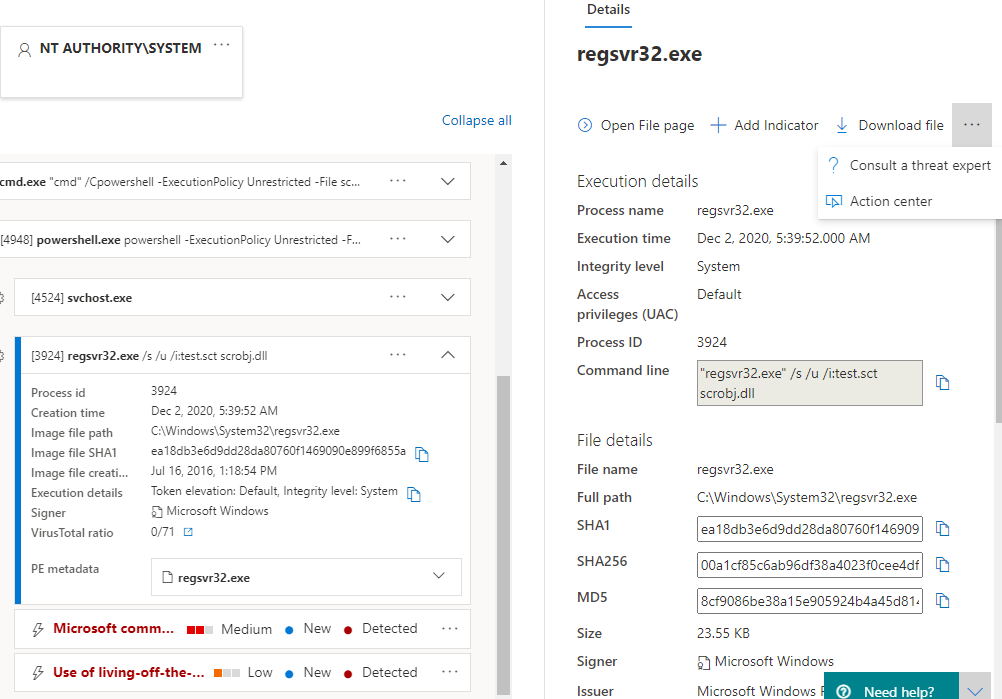Screen dimensions: 1002x699
Task: Collapse the regsvr32.exe process node
Action: click(448, 355)
